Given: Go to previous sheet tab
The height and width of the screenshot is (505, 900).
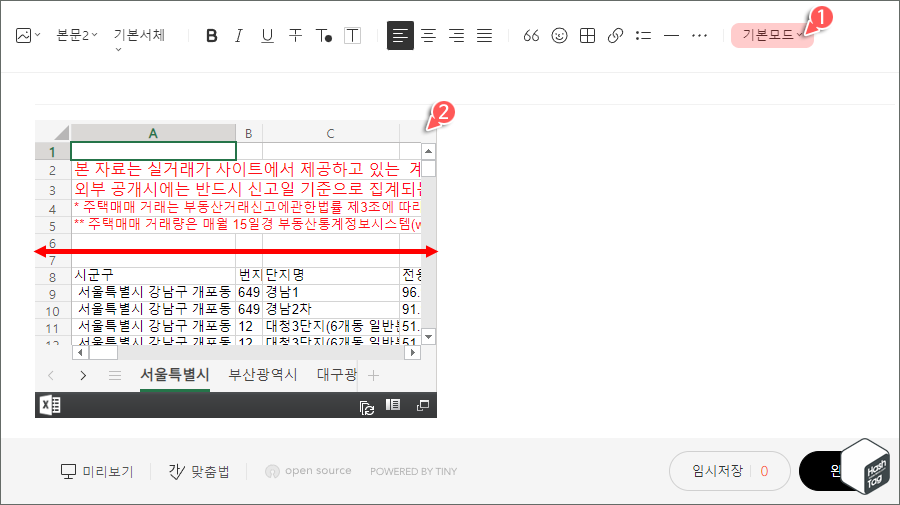Looking at the screenshot, I should tap(51, 375).
